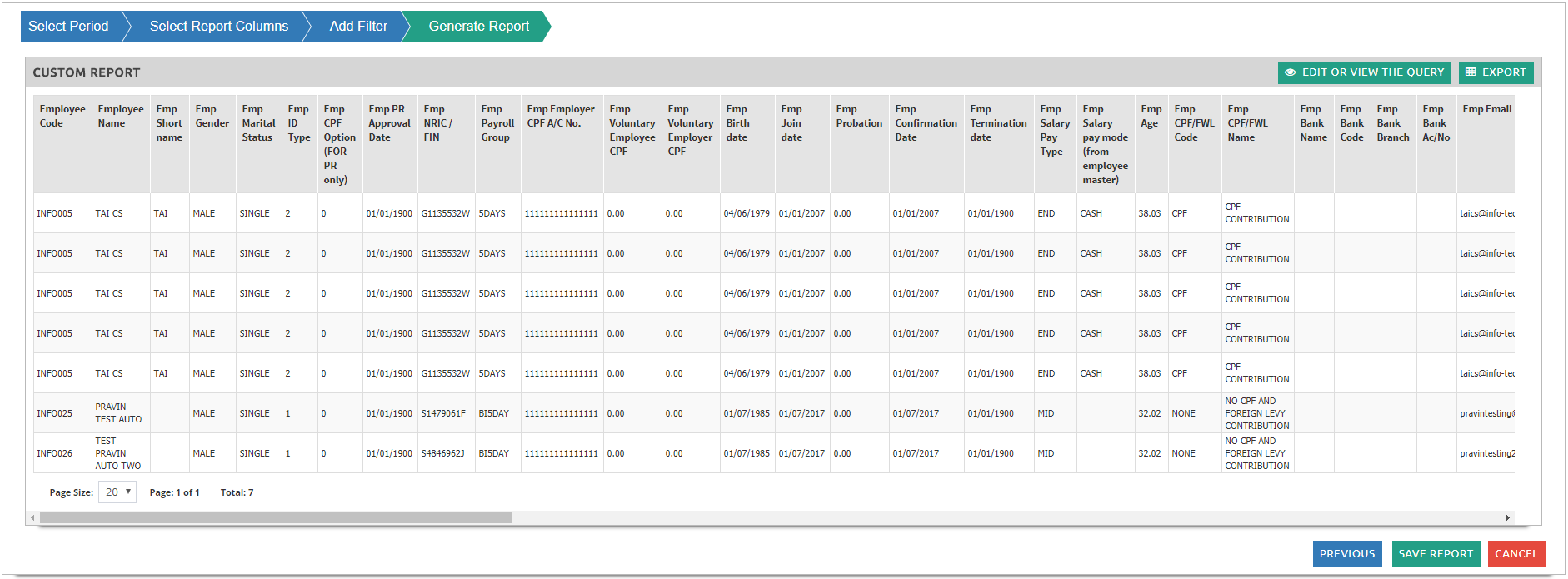Click the Emp Email column header

coord(1486,109)
